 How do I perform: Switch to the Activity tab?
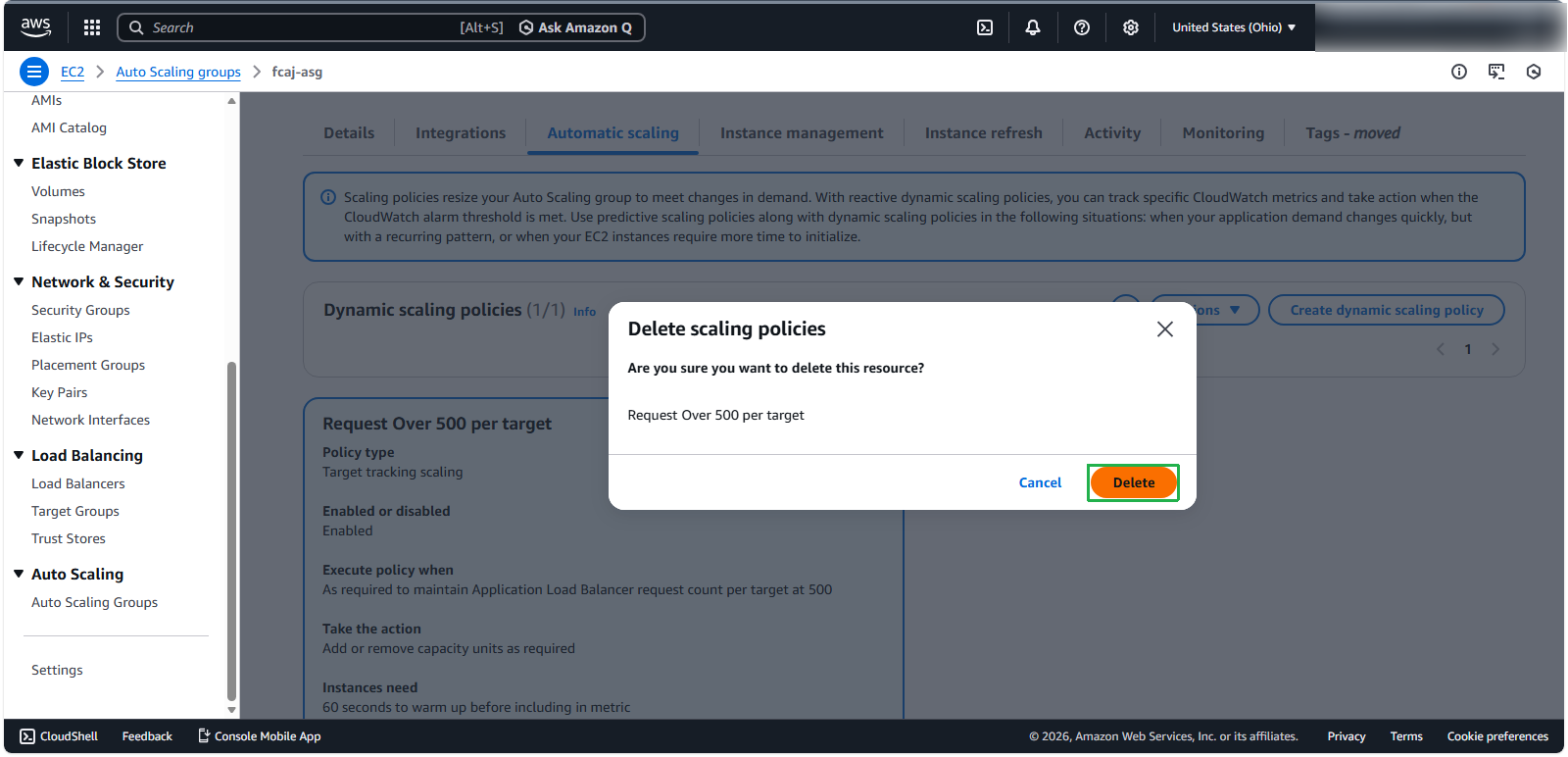point(1112,133)
